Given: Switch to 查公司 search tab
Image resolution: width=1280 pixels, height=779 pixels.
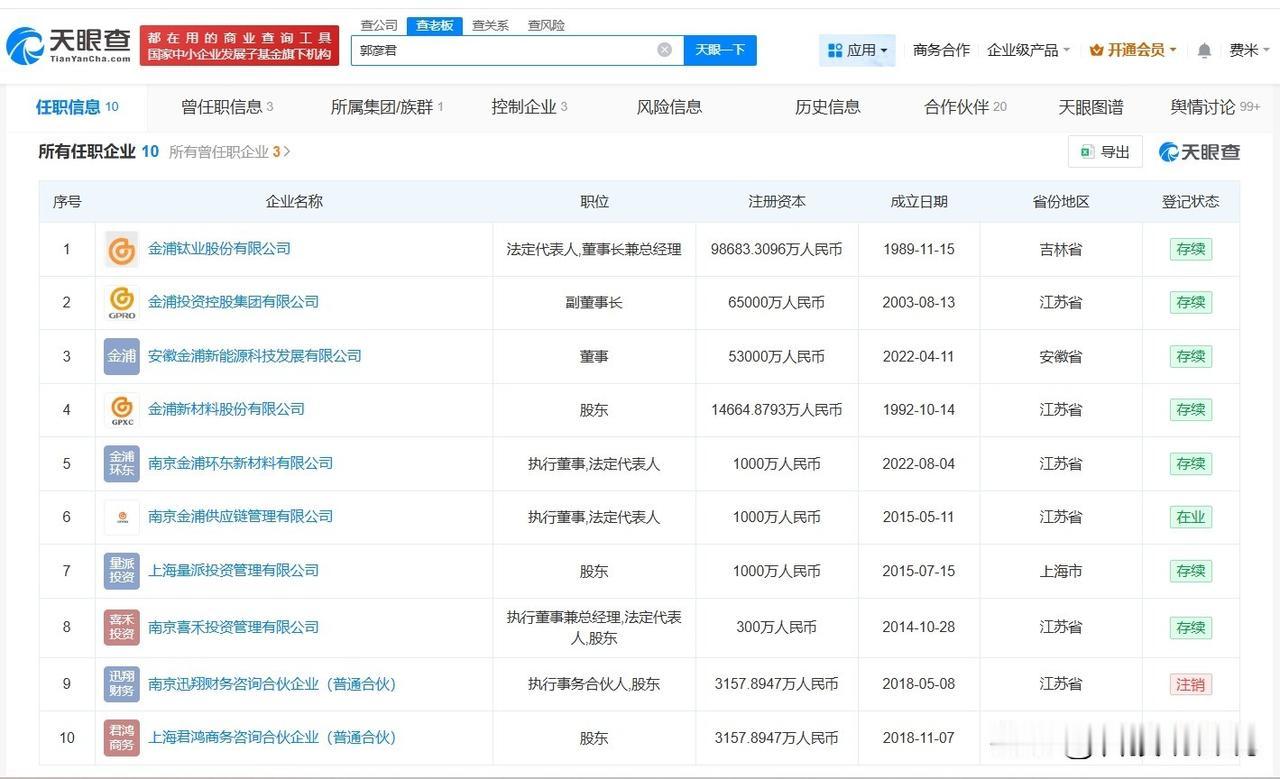Looking at the screenshot, I should point(379,25).
